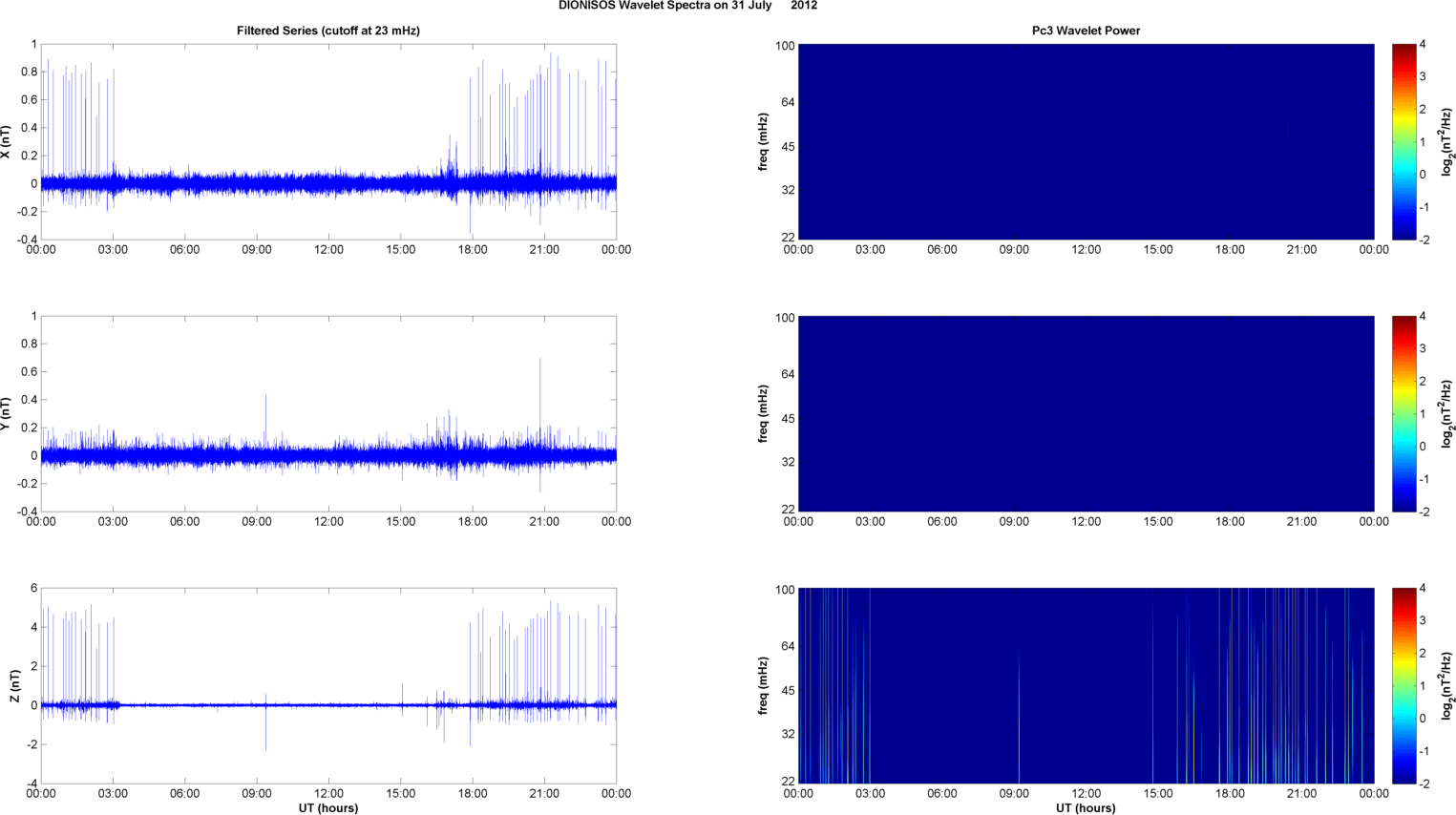1456x815 pixels.
Task: Click inside the Y (nT) filtered series plot
Action: [x=328, y=414]
